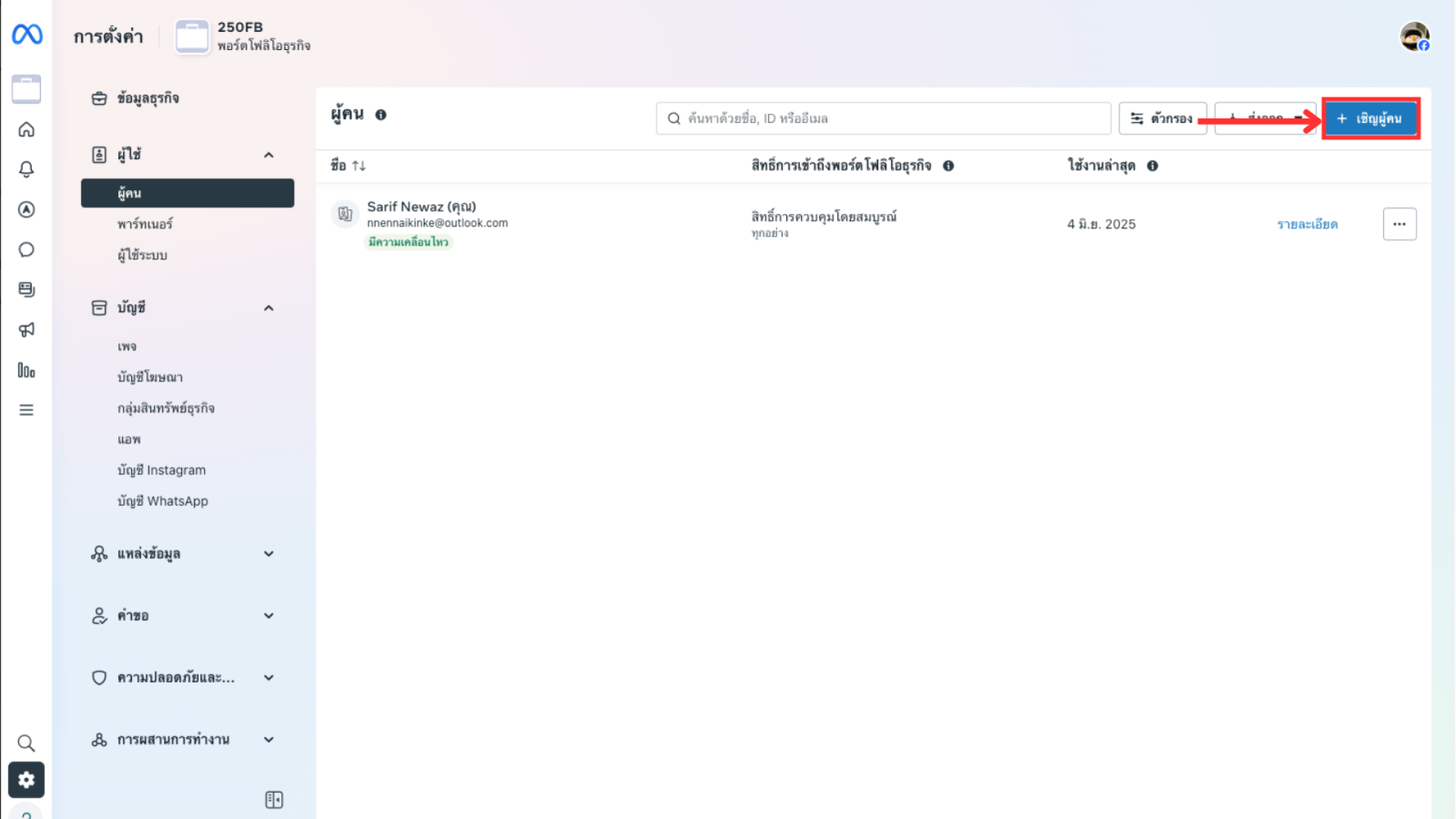The width and height of the screenshot is (1456, 819).
Task: Collapse the ผู้ใช้ section
Action: click(x=268, y=155)
